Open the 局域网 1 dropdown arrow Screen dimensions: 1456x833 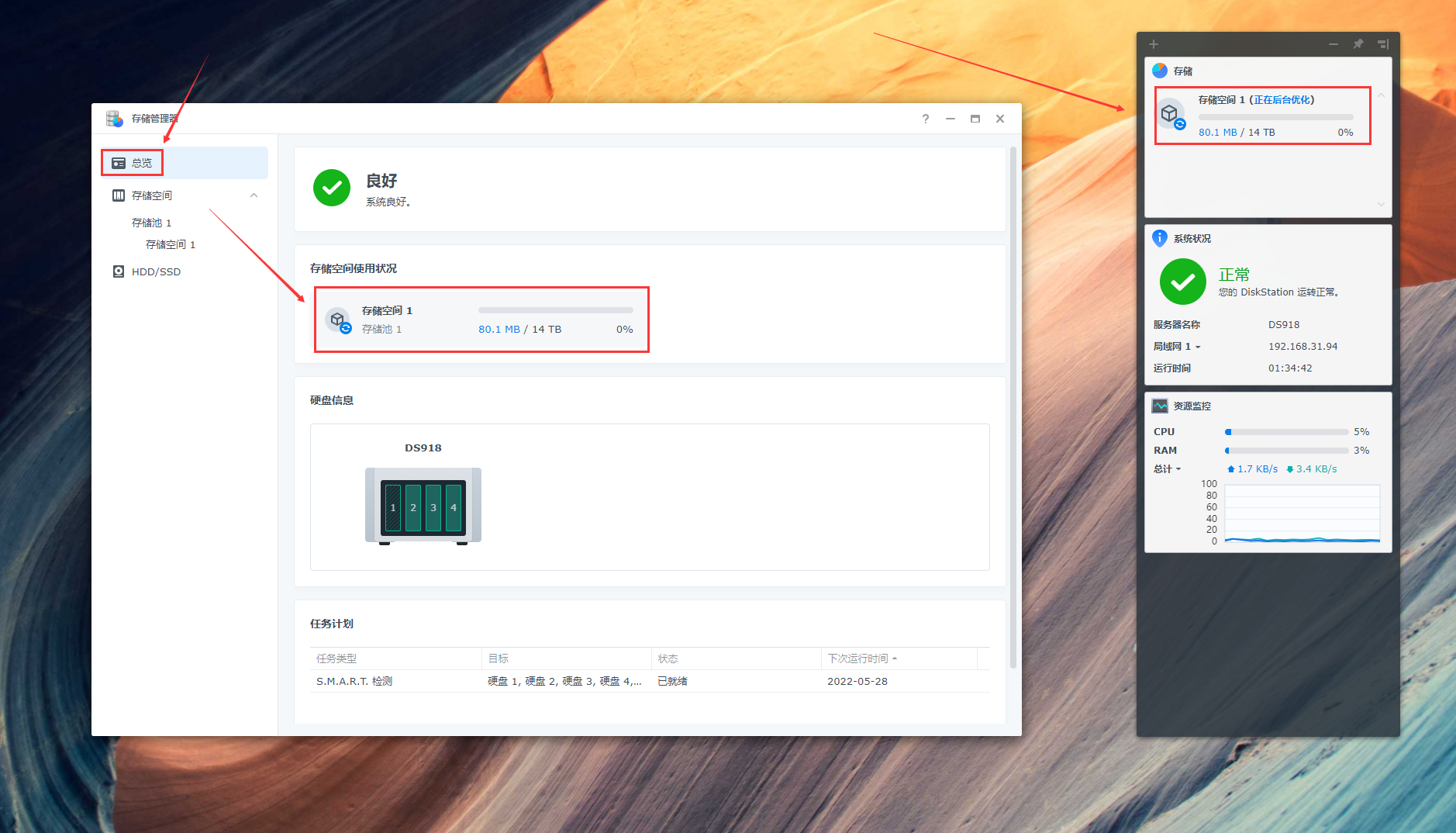1198,347
